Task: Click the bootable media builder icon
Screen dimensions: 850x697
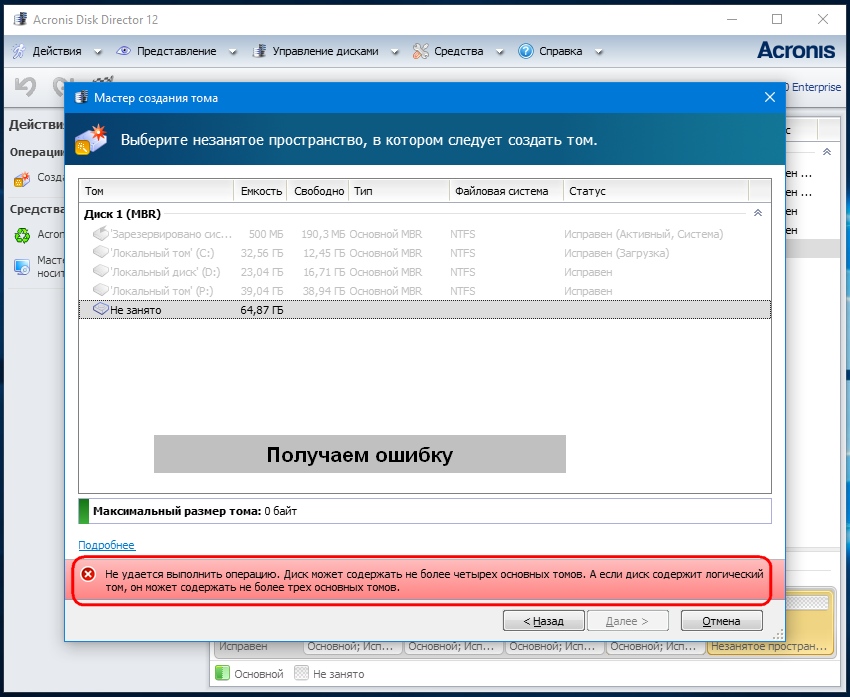Action: (21, 266)
